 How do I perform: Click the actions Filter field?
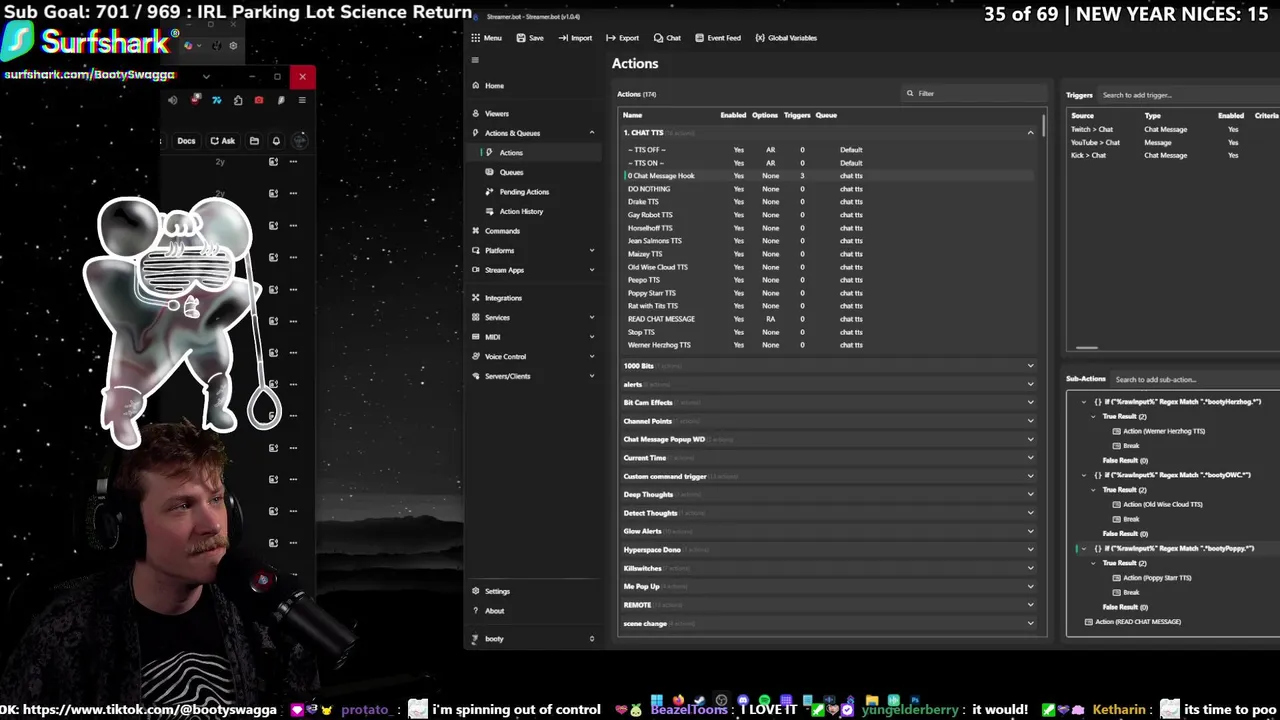pos(973,94)
